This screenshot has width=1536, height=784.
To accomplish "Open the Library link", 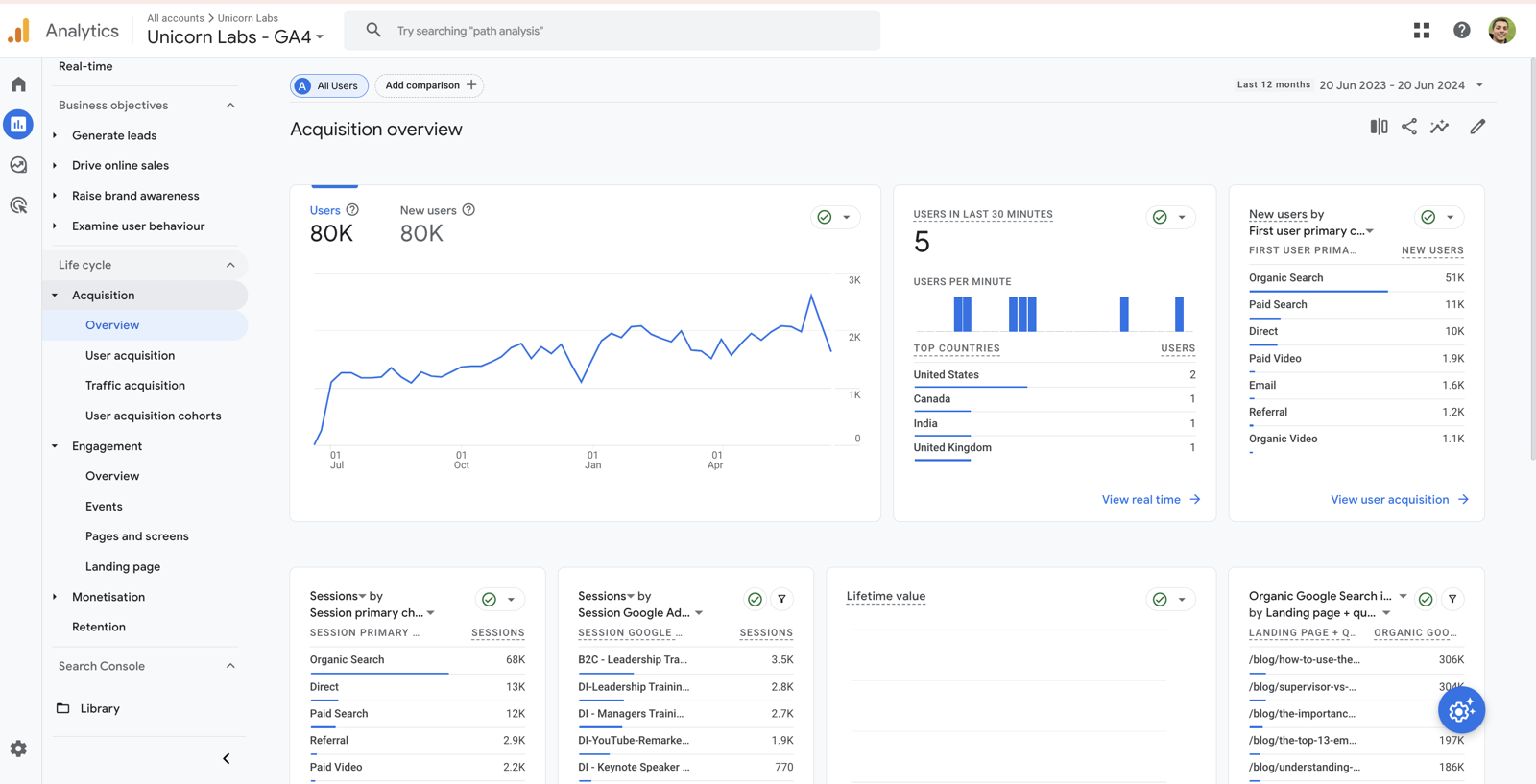I will (100, 708).
